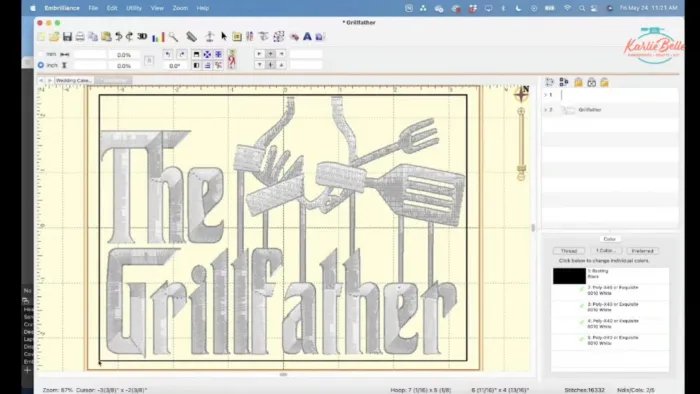The width and height of the screenshot is (700, 394).
Task: Click the last open-padlock icon in object panel
Action: point(604,82)
